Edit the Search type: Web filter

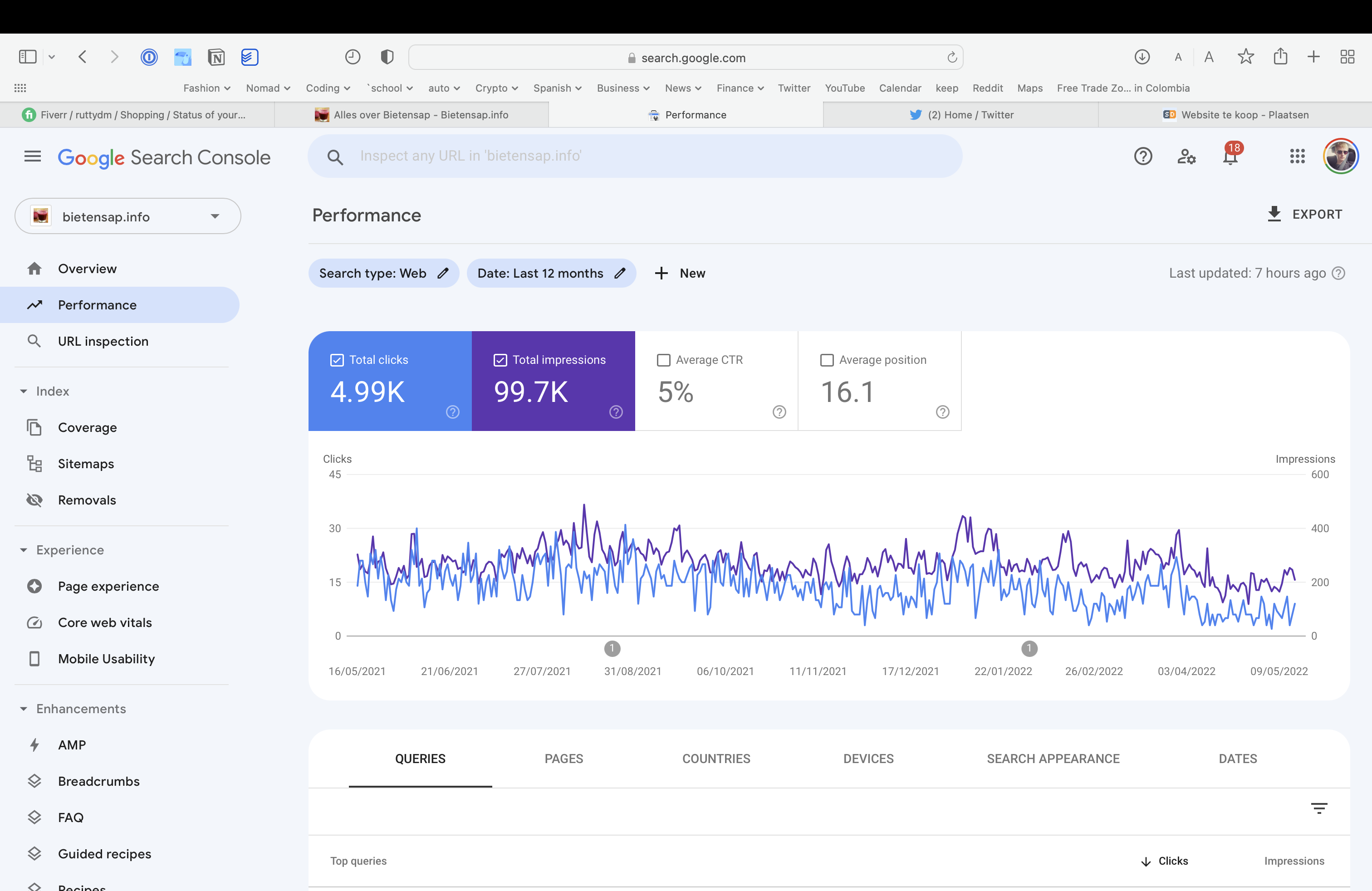384,273
